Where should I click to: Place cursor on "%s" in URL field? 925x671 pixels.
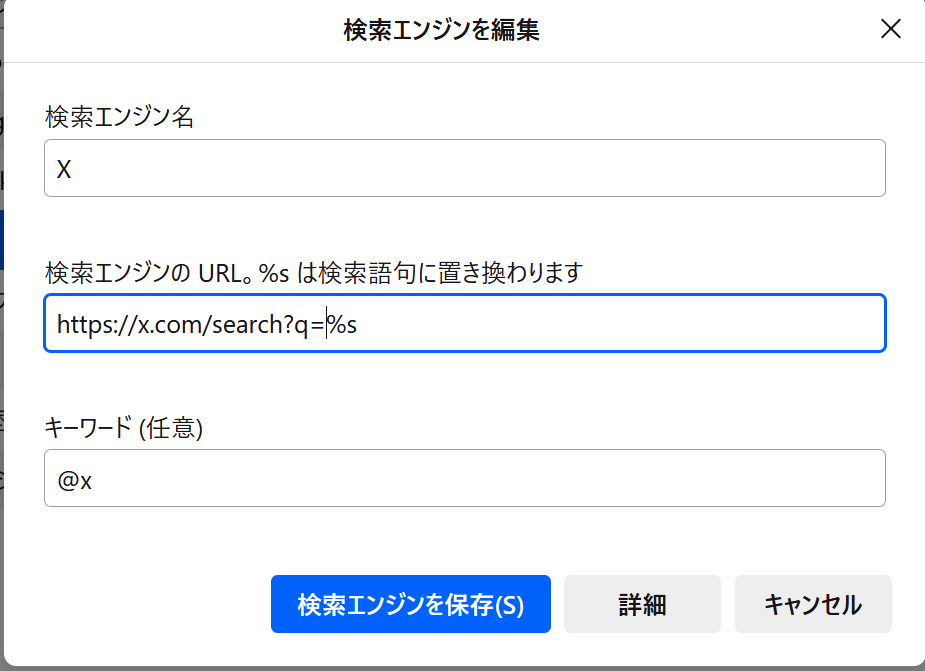tap(343, 325)
